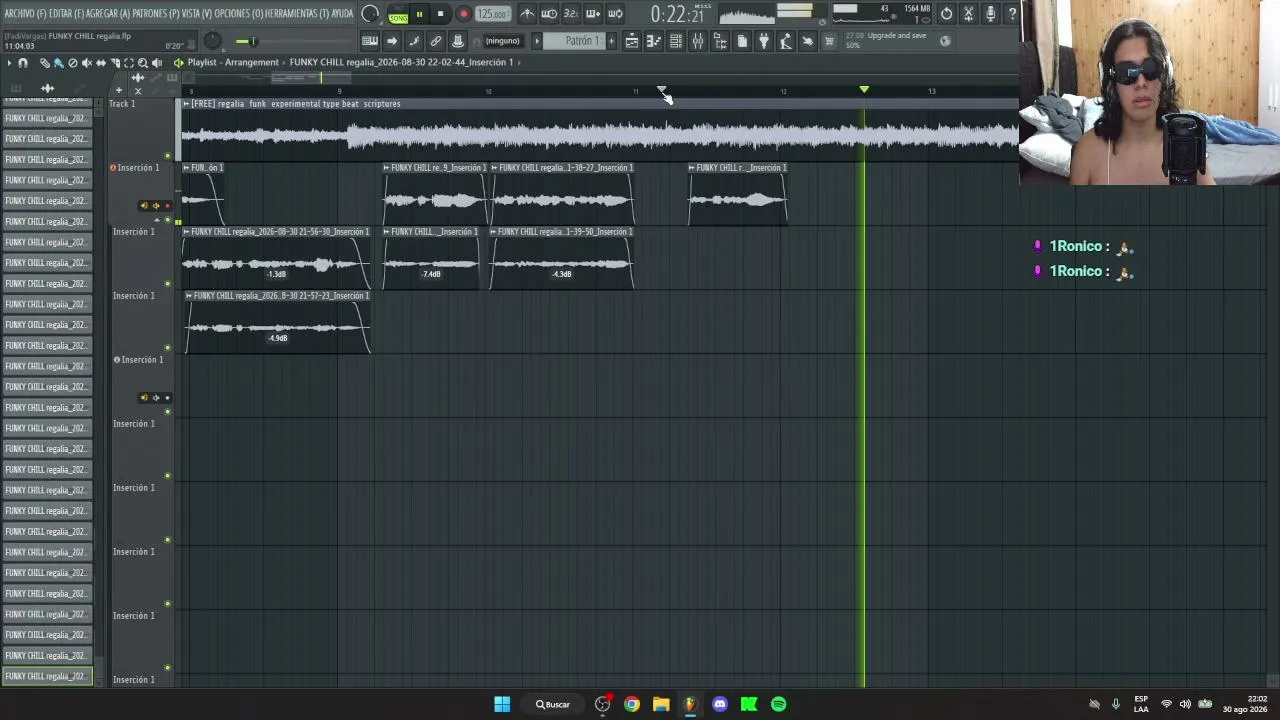Toggle the link-to-controller chain icon
The height and width of the screenshot is (720, 1280).
tap(436, 41)
